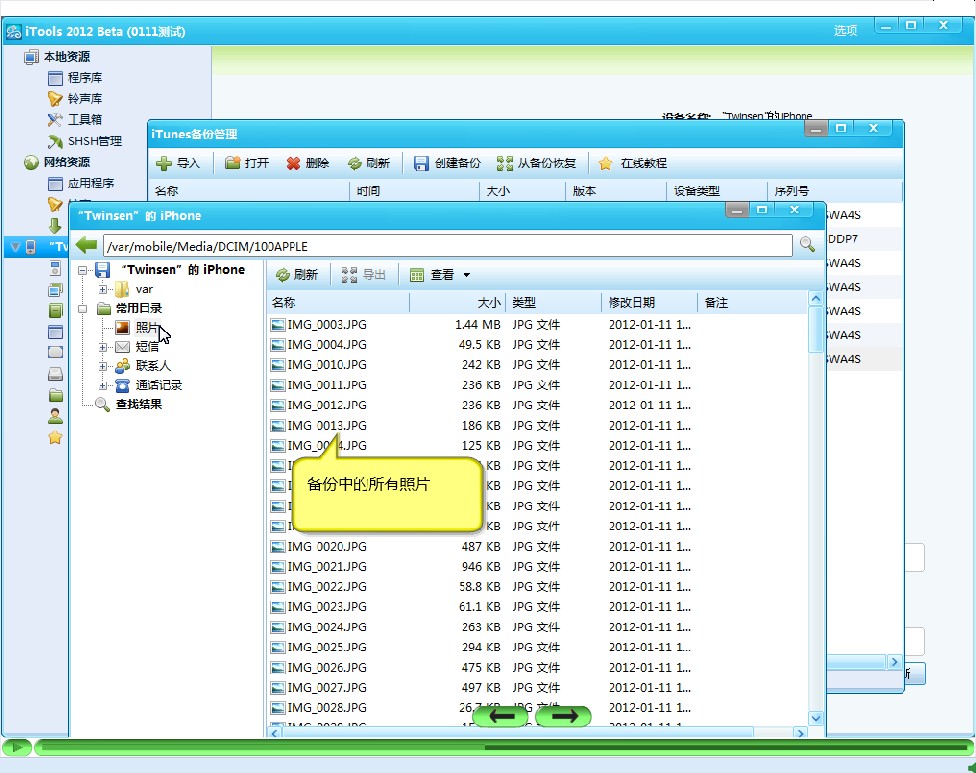Image resolution: width=976 pixels, height=773 pixels.
Task: Open 选项 options in title bar
Action: 845,31
